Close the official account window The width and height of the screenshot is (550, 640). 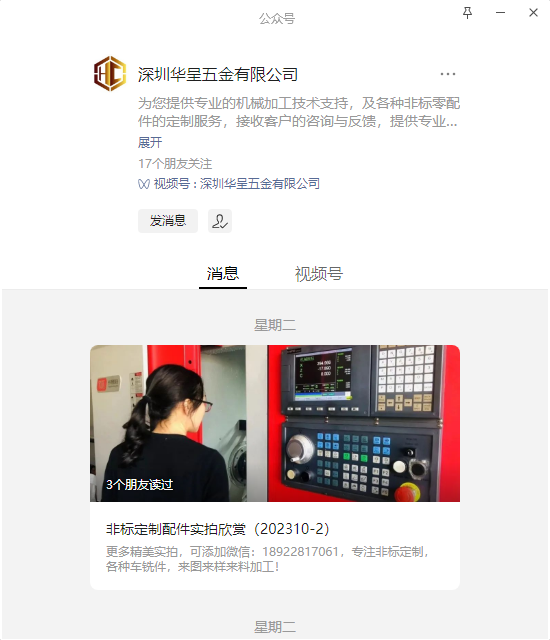point(533,13)
